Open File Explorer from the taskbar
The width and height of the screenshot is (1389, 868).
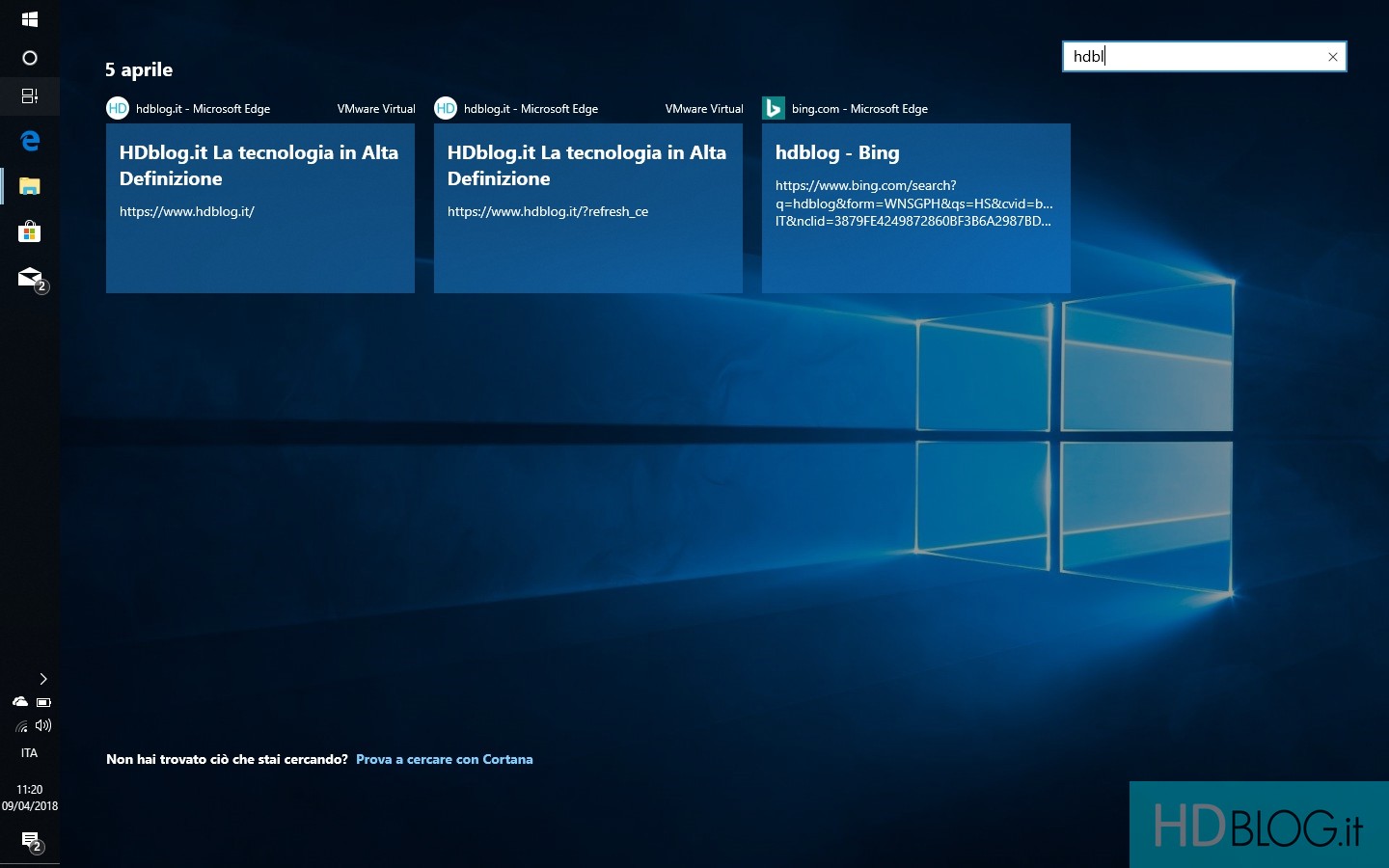tap(29, 186)
